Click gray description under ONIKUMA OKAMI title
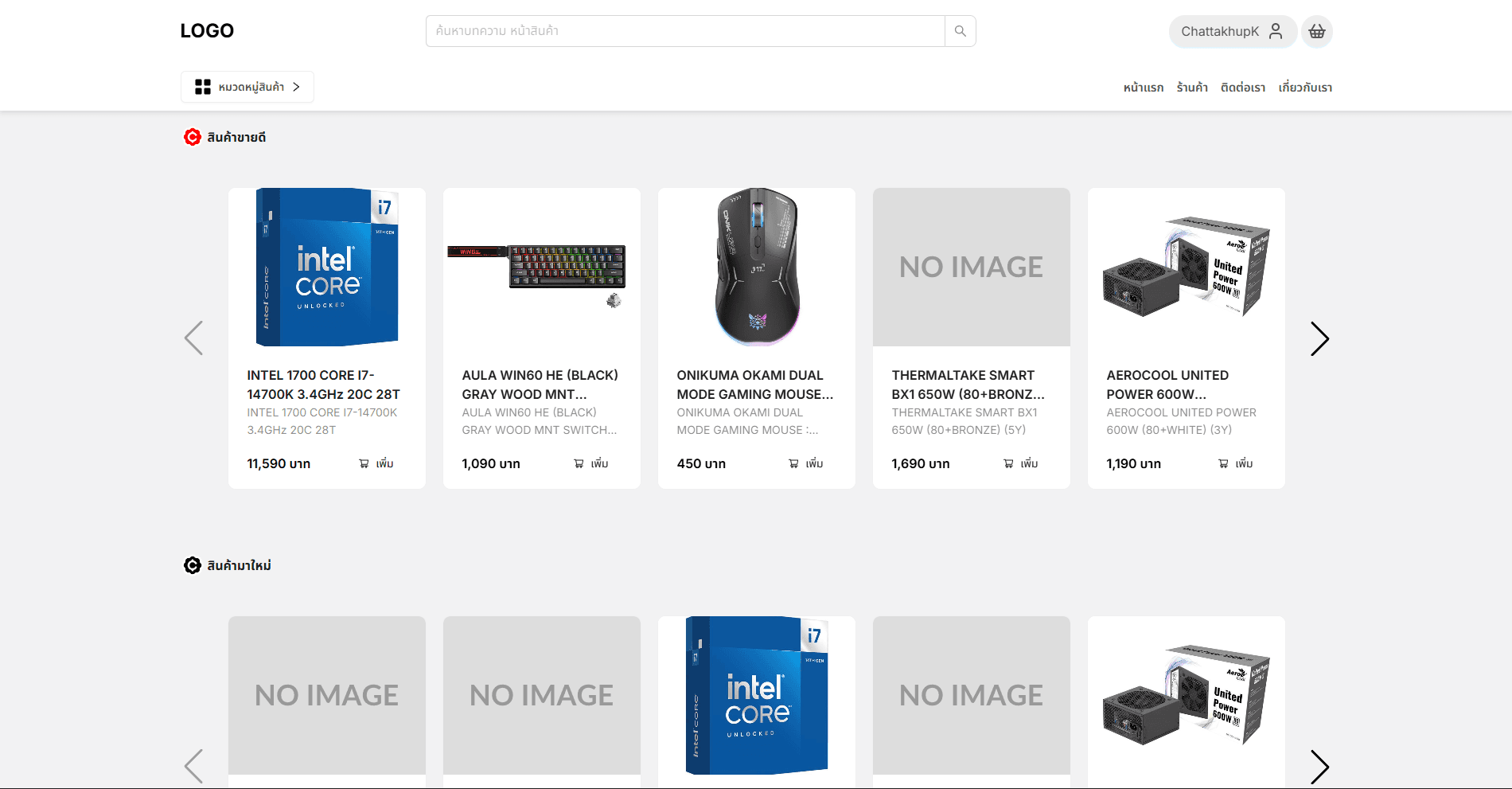Image resolution: width=1512 pixels, height=789 pixels. coord(748,421)
